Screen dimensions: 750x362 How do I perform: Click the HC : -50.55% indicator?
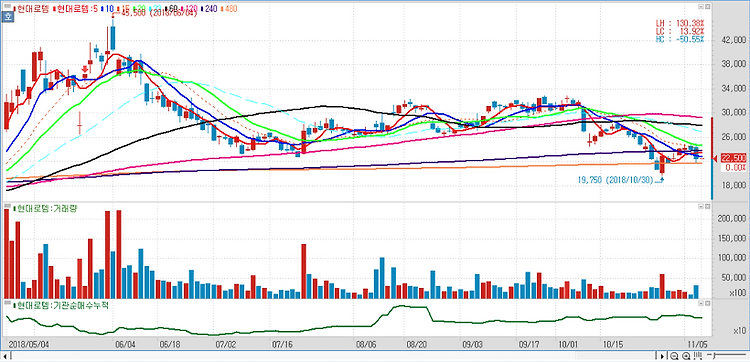pos(680,39)
